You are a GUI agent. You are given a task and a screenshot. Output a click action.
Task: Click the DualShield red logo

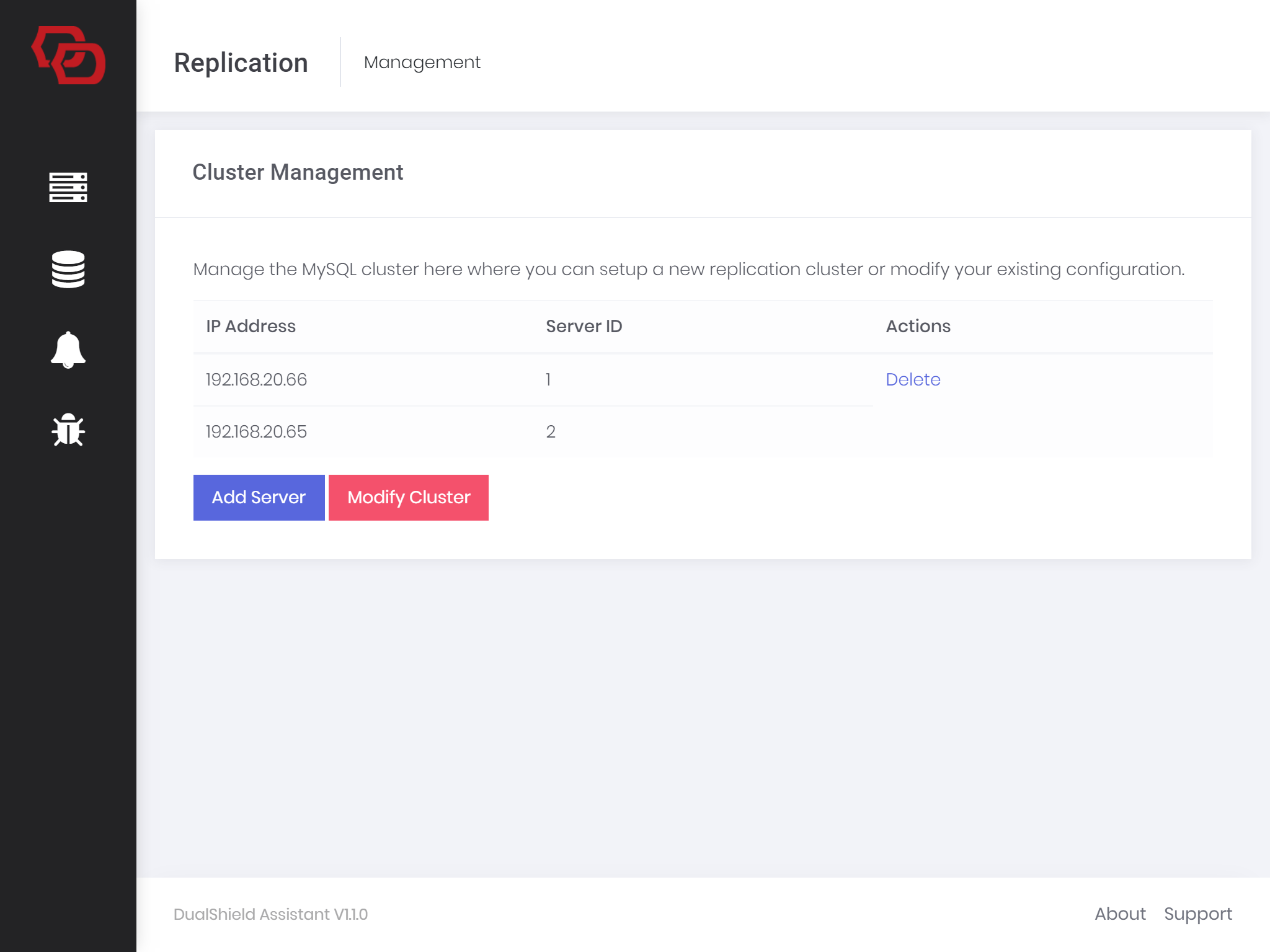(68, 55)
